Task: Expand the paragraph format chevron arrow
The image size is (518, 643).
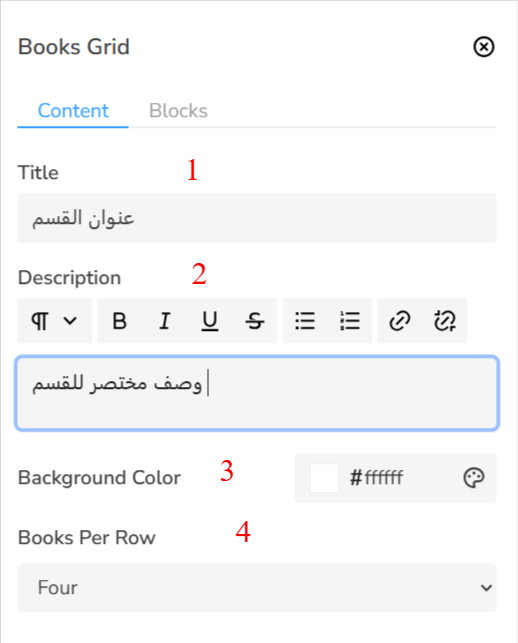Action: pos(70,321)
